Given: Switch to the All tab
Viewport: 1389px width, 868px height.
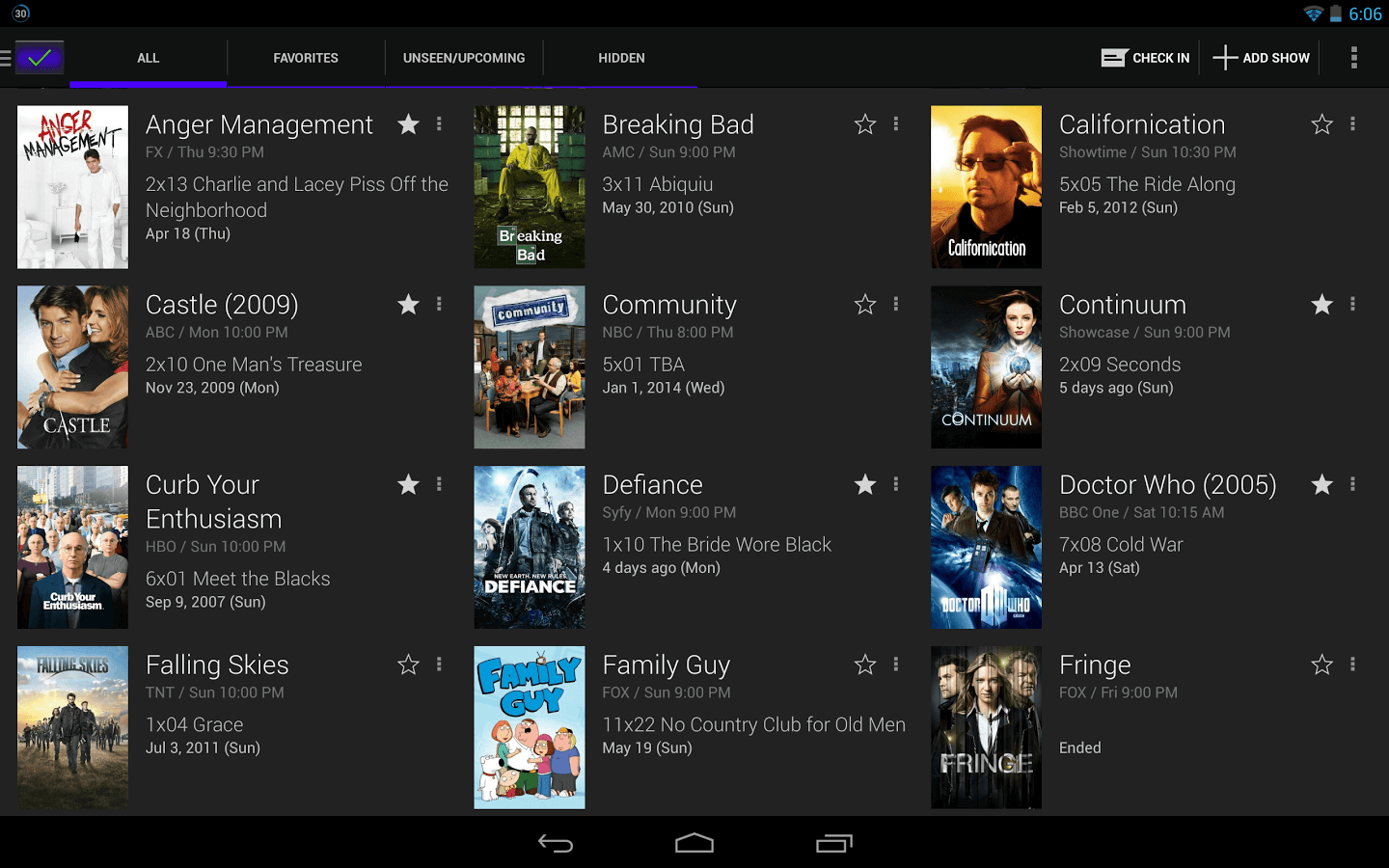Looking at the screenshot, I should pos(149,58).
